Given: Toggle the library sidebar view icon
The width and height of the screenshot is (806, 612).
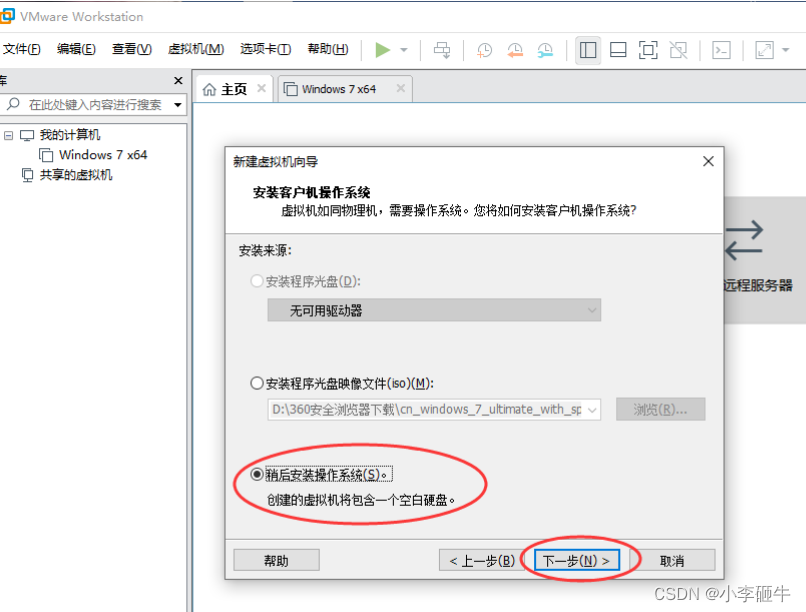Looking at the screenshot, I should 588,50.
